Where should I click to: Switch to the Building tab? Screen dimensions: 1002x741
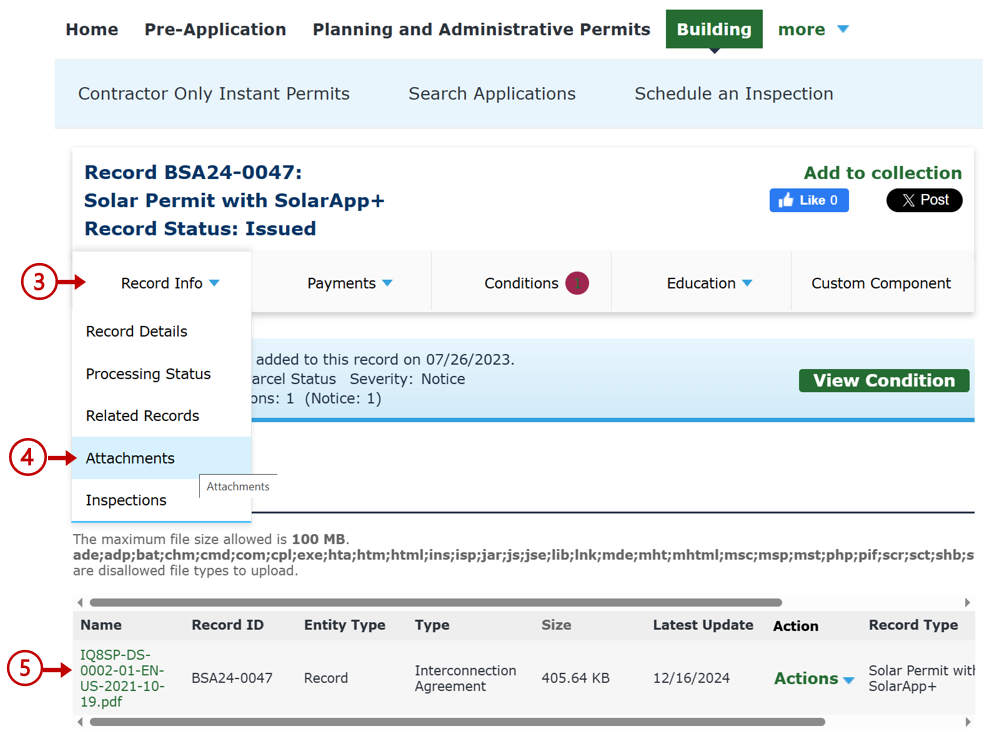point(713,30)
